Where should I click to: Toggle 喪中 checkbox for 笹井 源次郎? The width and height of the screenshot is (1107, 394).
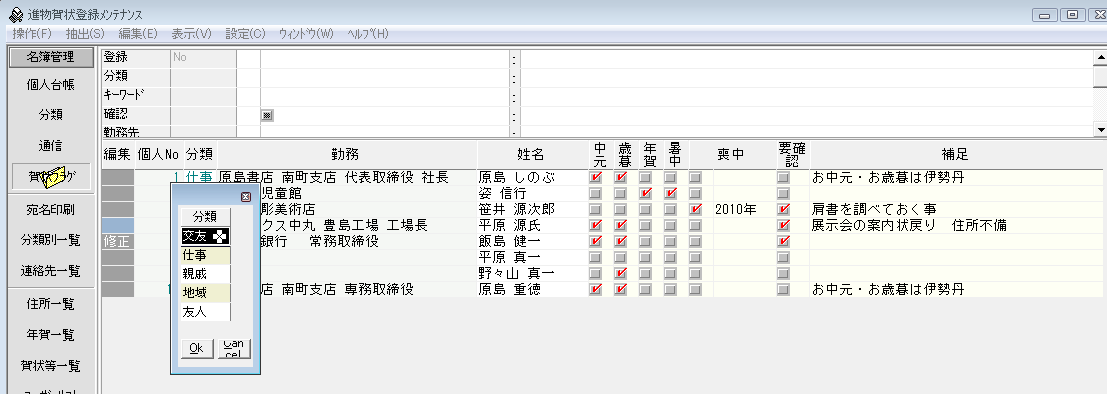pyautogui.click(x=696, y=209)
